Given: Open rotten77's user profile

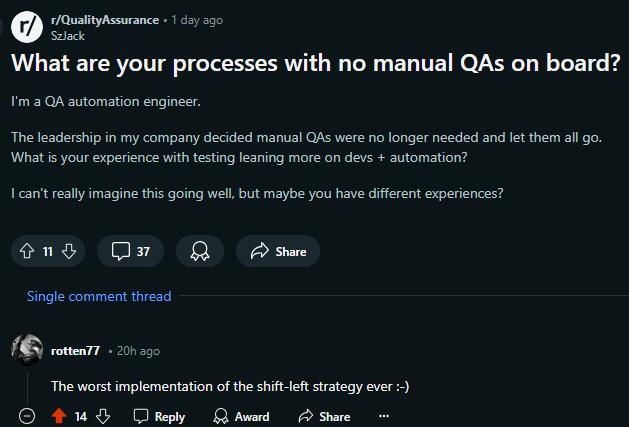Looking at the screenshot, I should [75, 351].
